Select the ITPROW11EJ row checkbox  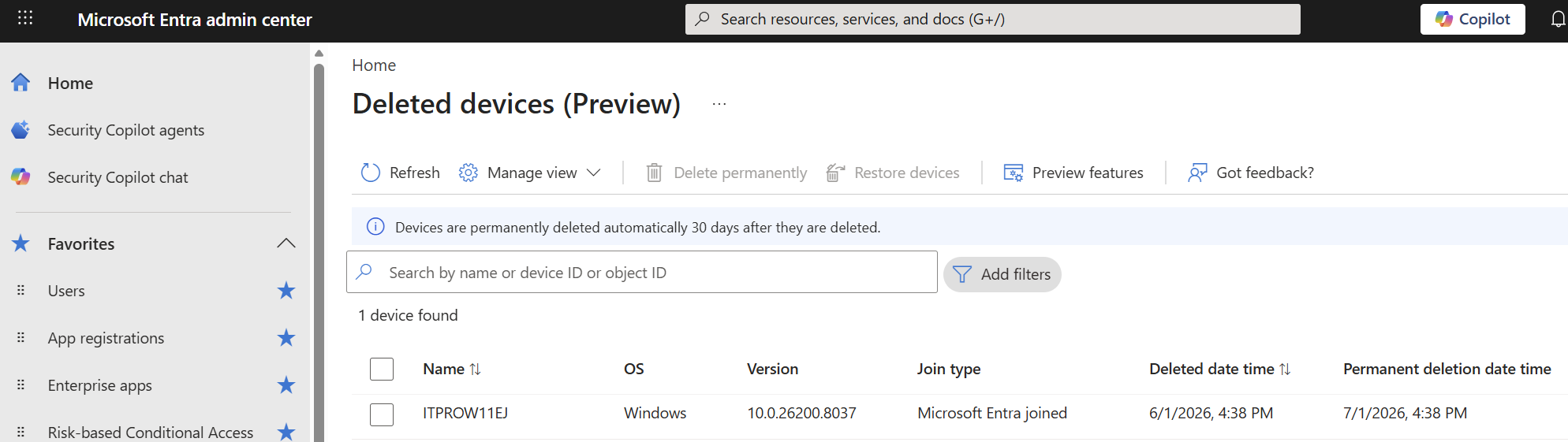(382, 414)
